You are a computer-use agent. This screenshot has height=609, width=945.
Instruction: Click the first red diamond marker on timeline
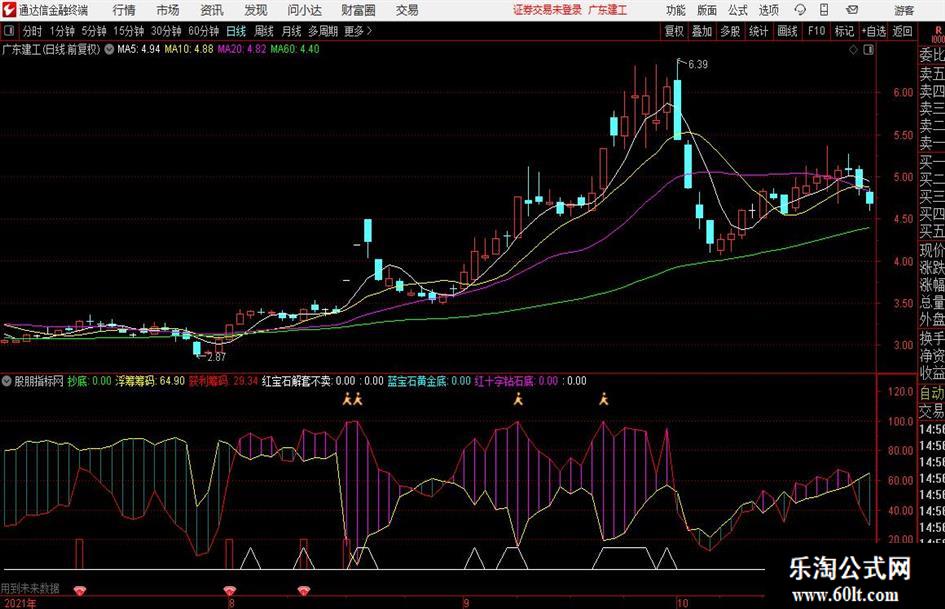(x=80, y=590)
